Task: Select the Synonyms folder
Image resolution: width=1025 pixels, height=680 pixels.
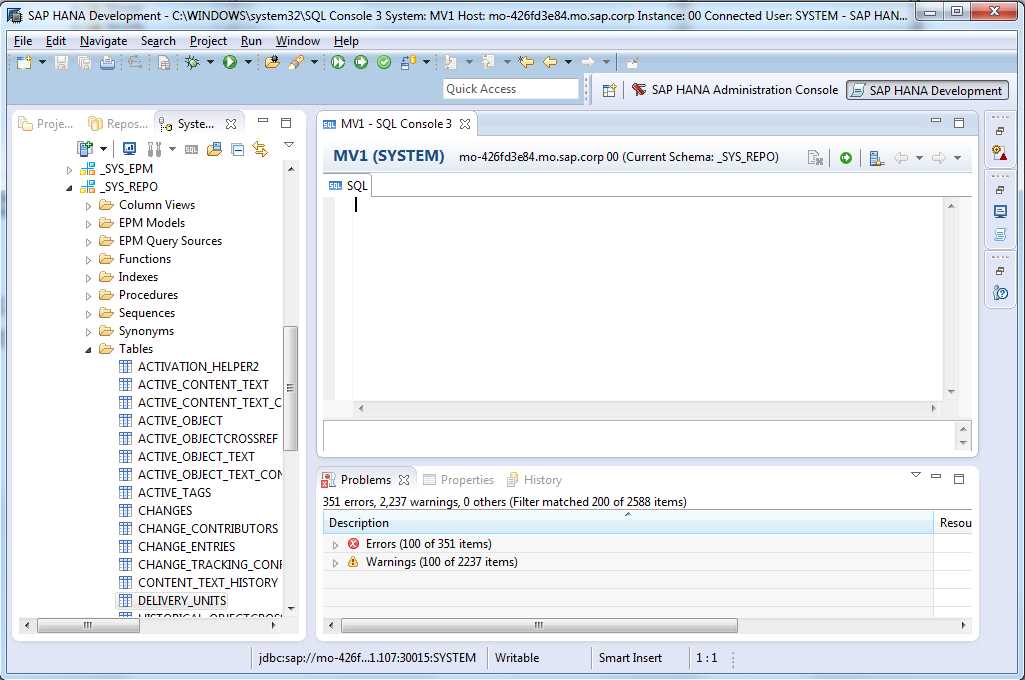Action: pos(146,331)
